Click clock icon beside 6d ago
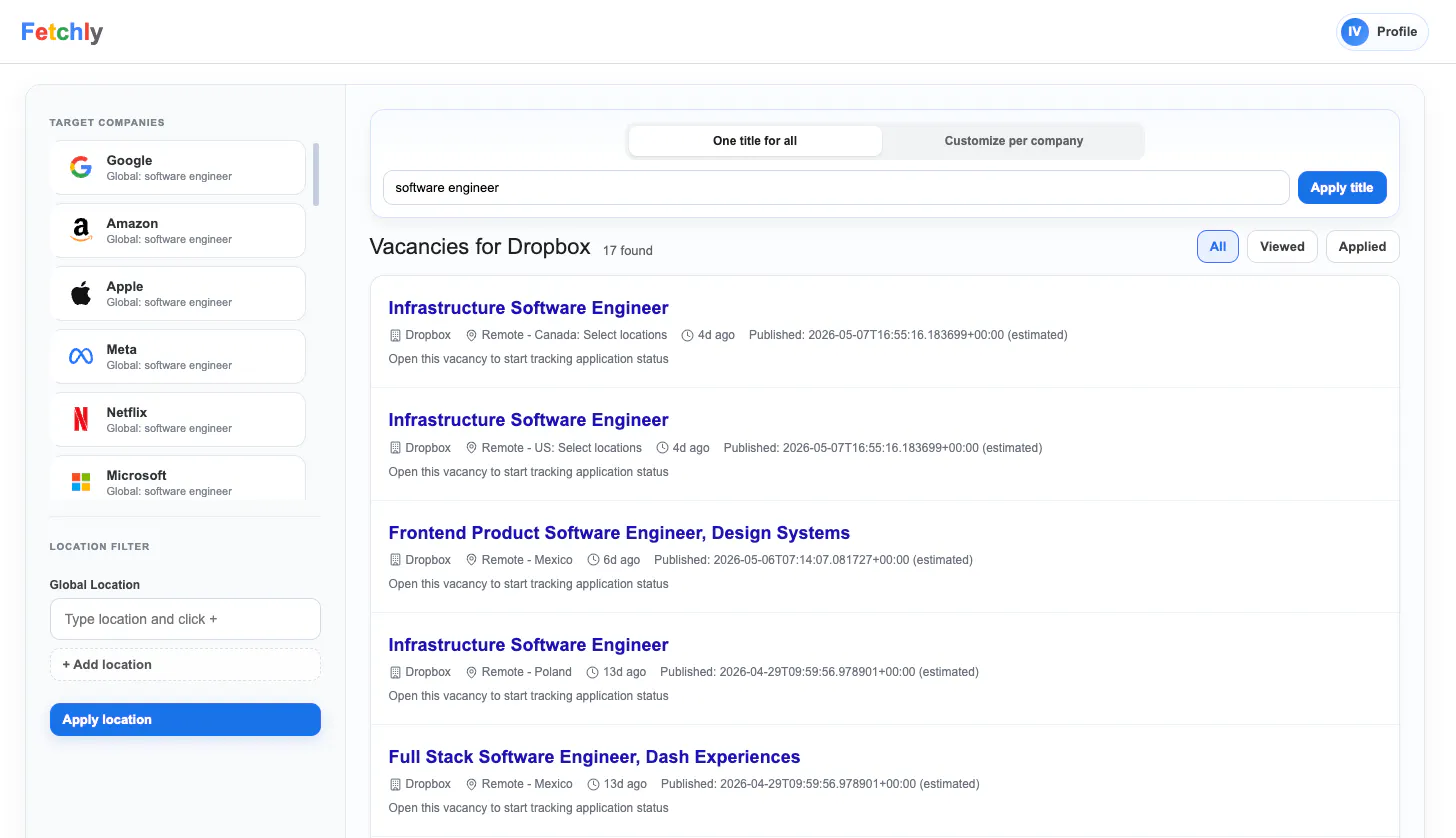This screenshot has height=838, width=1456. coord(593,560)
